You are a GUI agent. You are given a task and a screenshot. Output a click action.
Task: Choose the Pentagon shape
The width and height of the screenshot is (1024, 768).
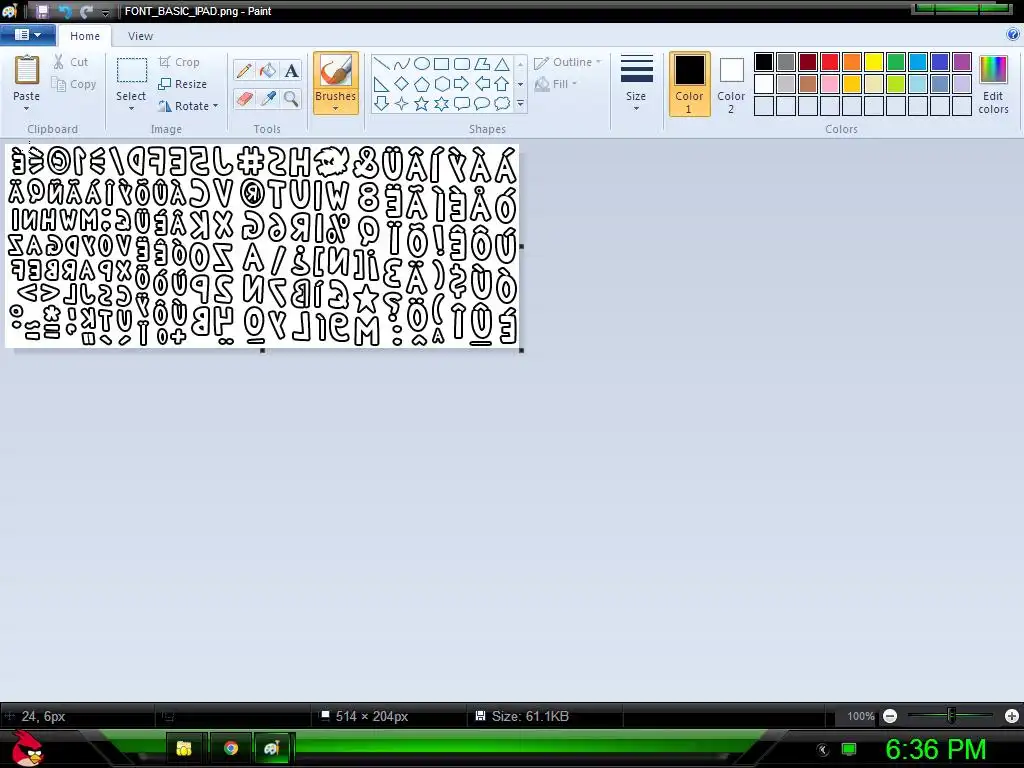422,84
